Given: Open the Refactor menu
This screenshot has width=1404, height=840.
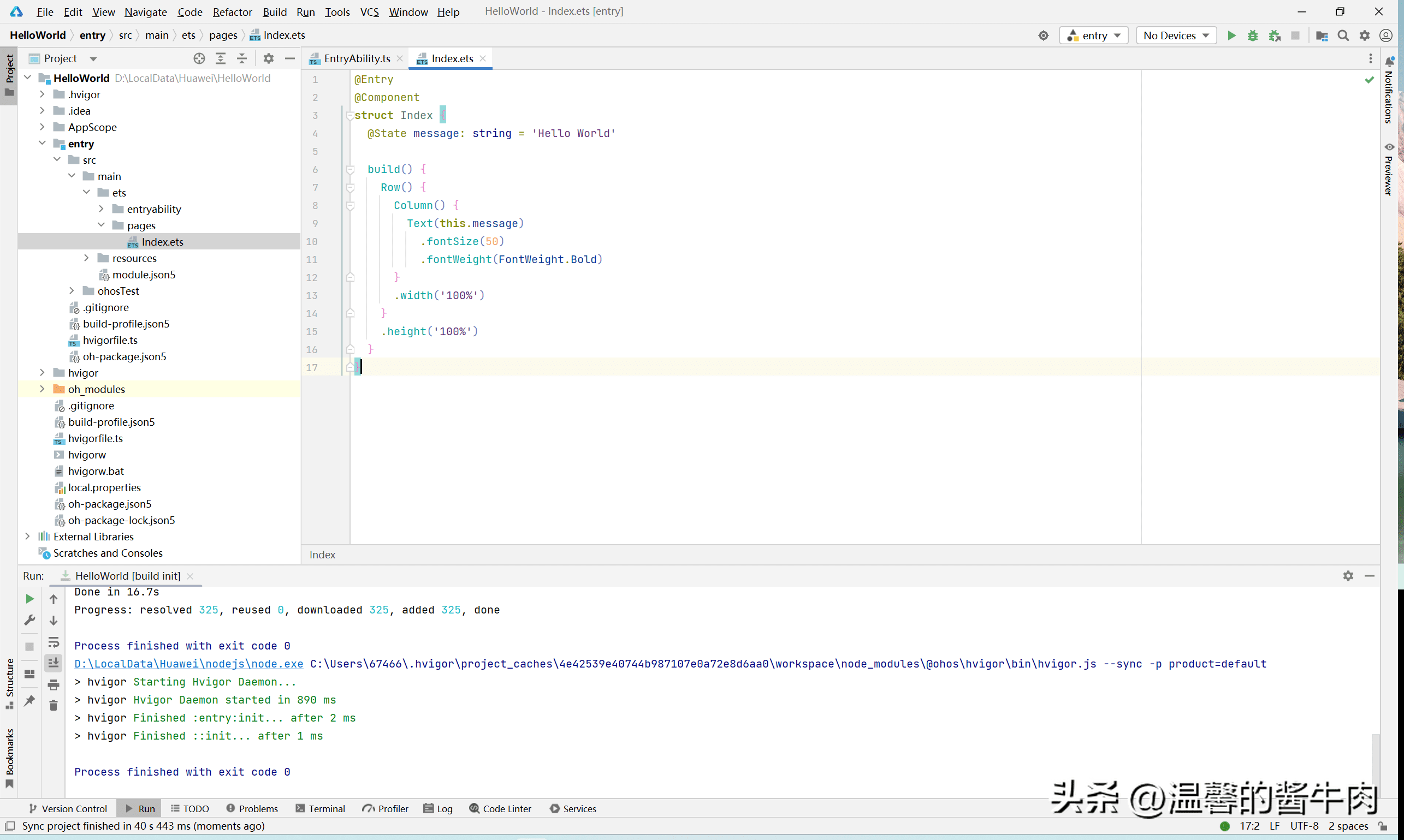Looking at the screenshot, I should [x=232, y=12].
